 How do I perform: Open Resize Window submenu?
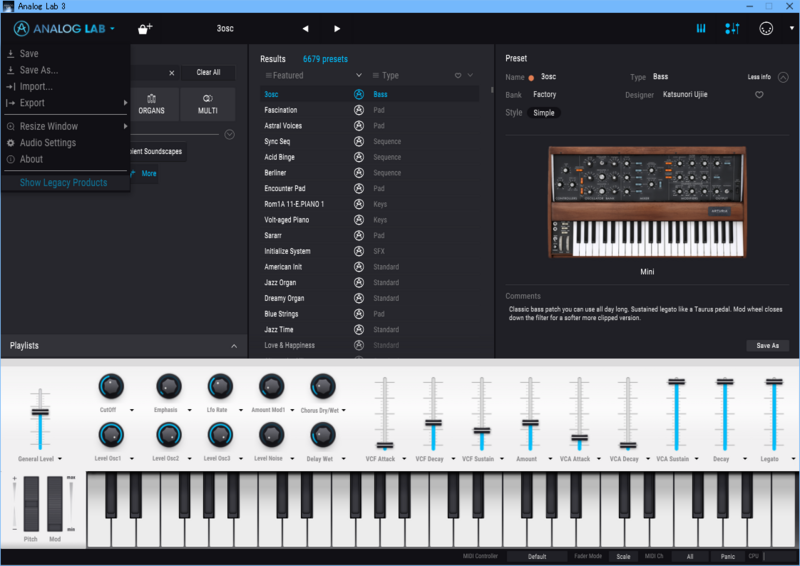(66, 126)
